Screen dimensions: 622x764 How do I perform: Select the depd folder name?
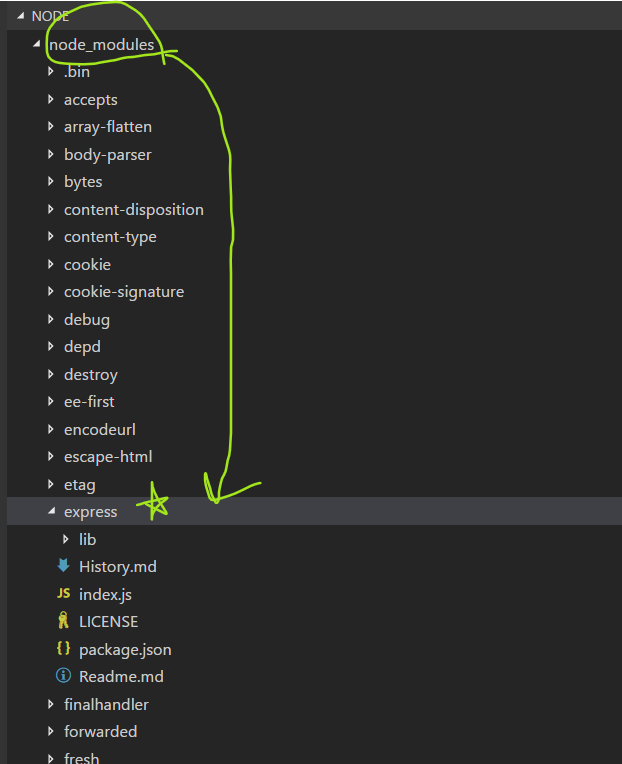point(82,347)
